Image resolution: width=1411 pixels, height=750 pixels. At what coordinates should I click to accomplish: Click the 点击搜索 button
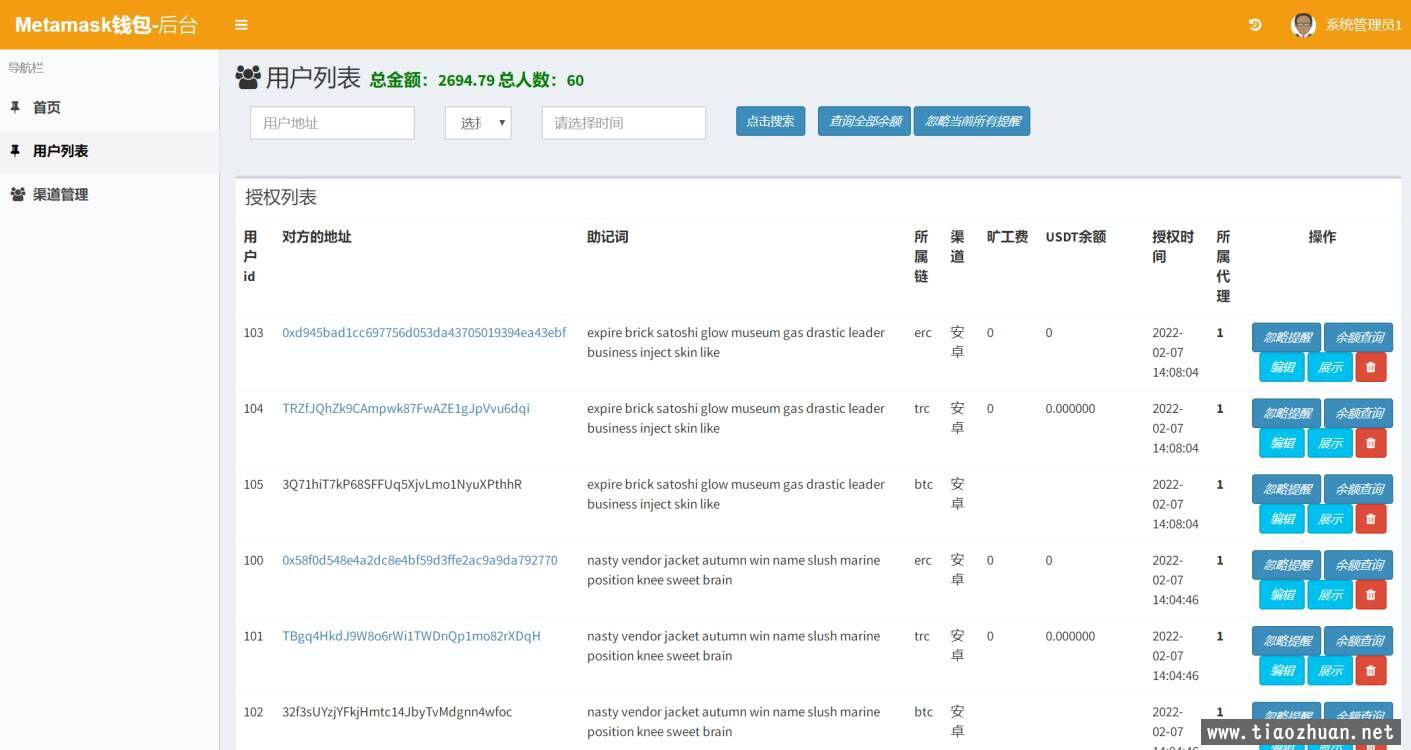tap(770, 121)
